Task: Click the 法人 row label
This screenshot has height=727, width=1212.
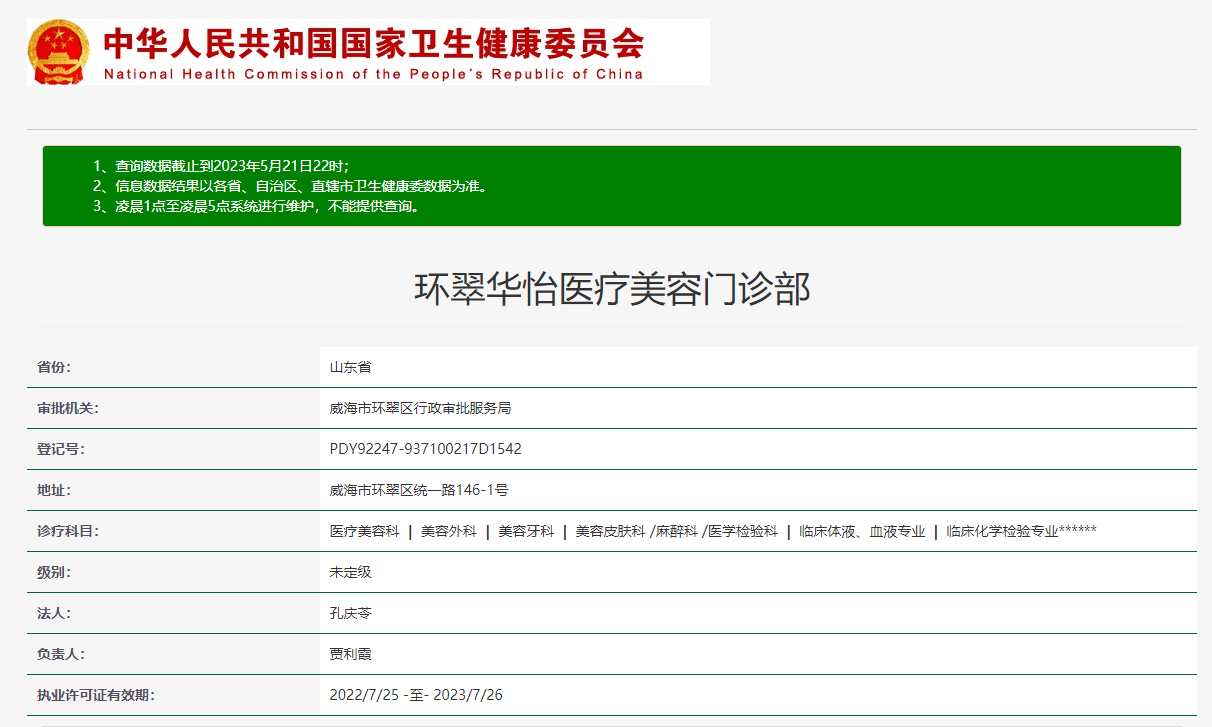Action: 54,613
